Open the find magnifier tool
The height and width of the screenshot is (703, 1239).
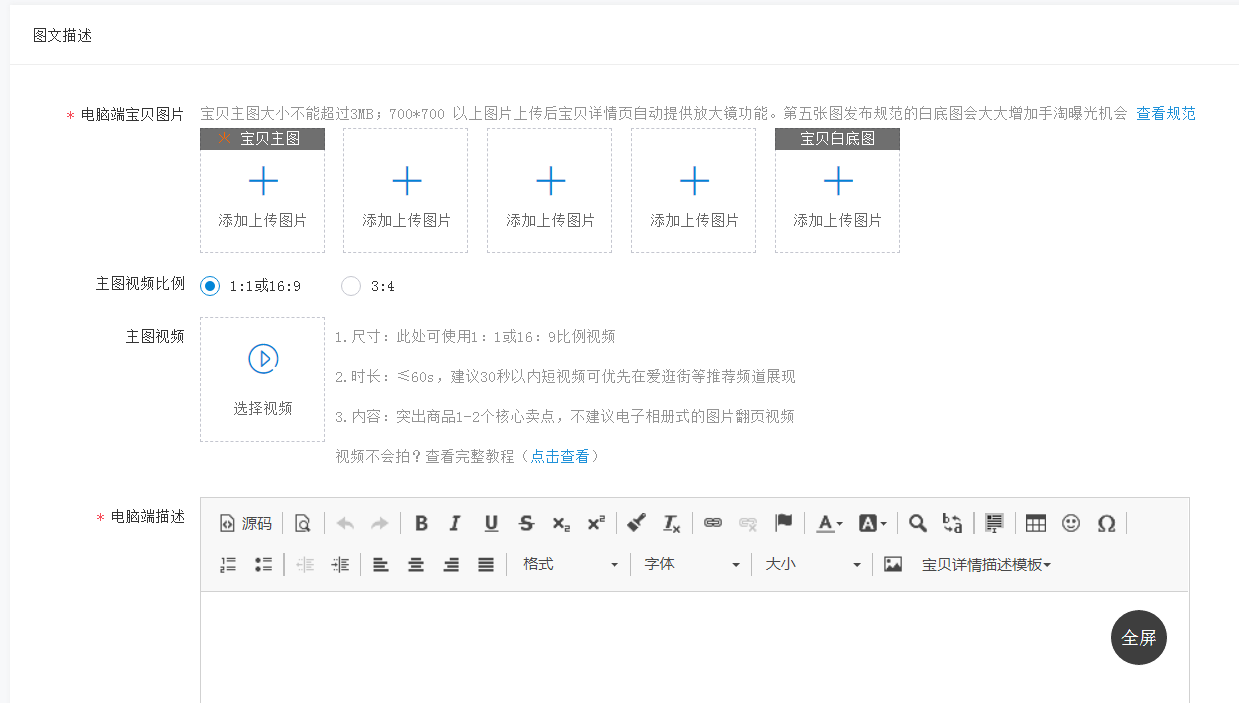(917, 523)
